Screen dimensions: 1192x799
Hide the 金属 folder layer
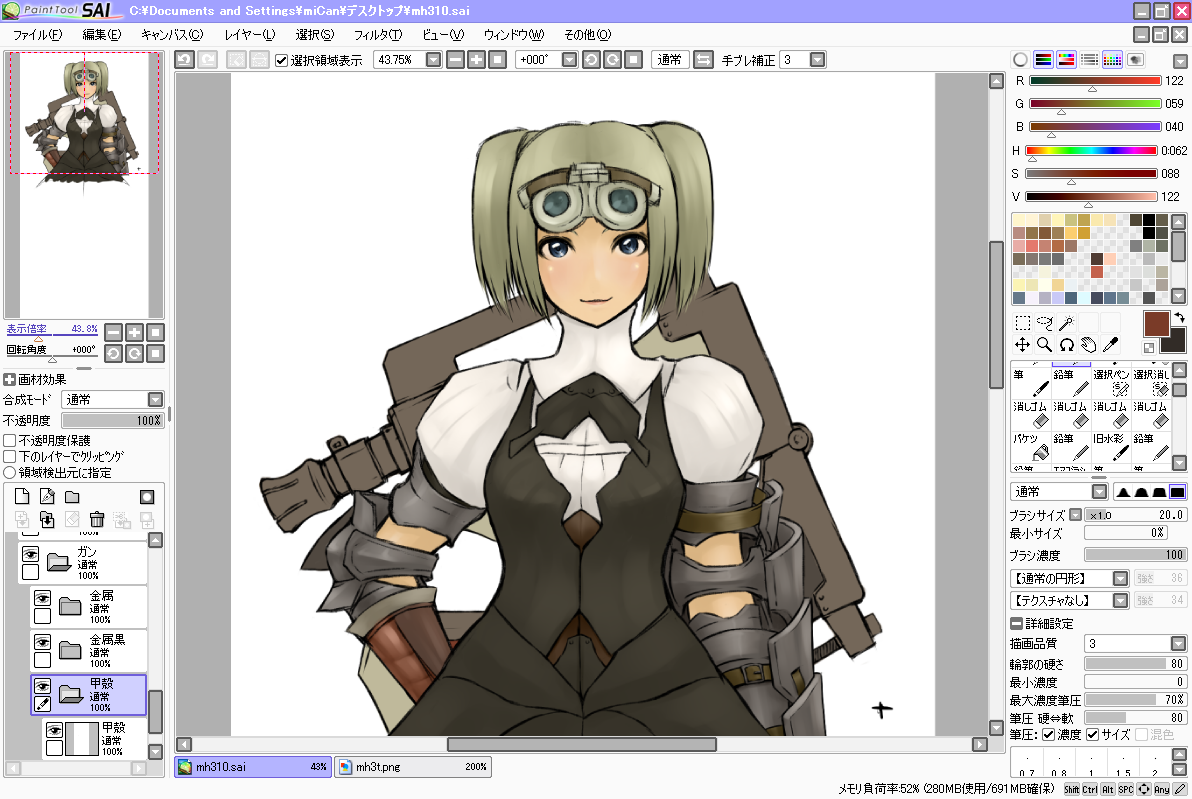point(43,598)
